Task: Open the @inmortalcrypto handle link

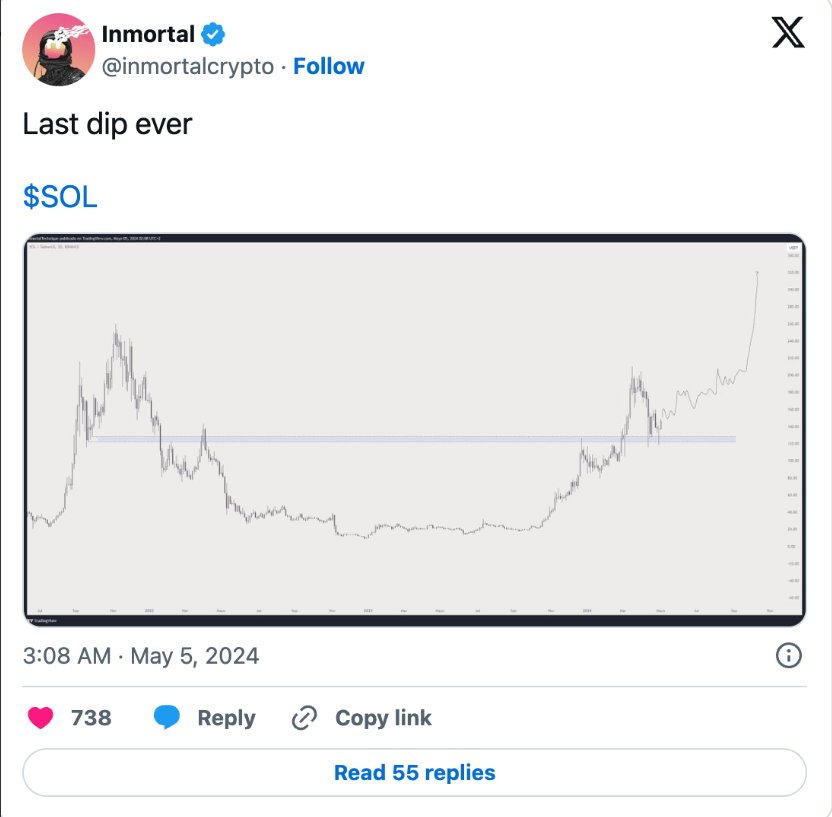Action: 187,67
